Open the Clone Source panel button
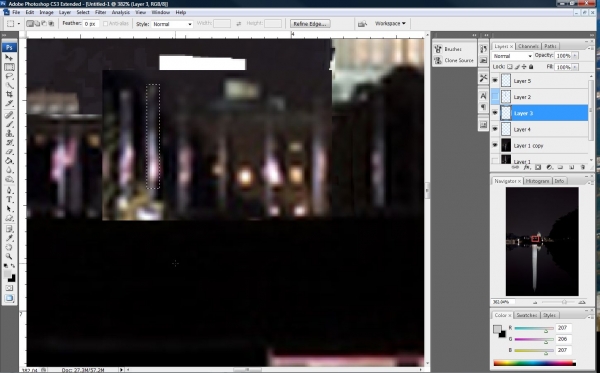 (x=454, y=60)
